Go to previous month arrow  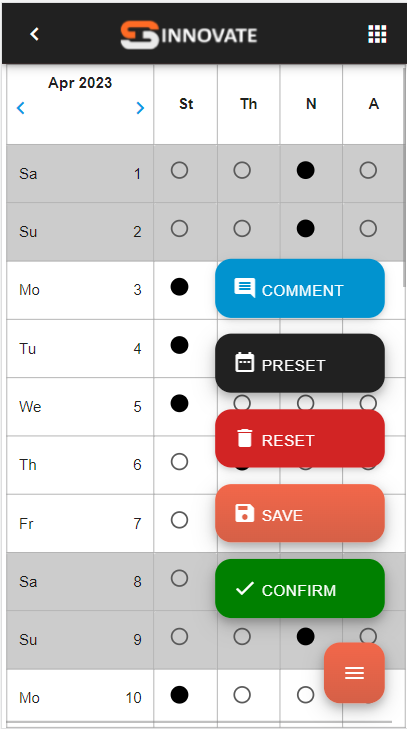20,108
